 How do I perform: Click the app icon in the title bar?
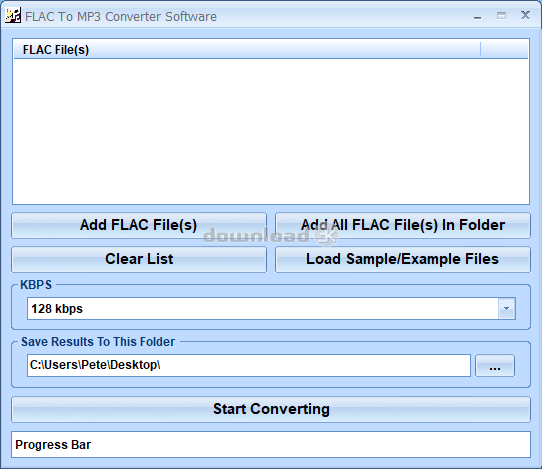[13, 16]
